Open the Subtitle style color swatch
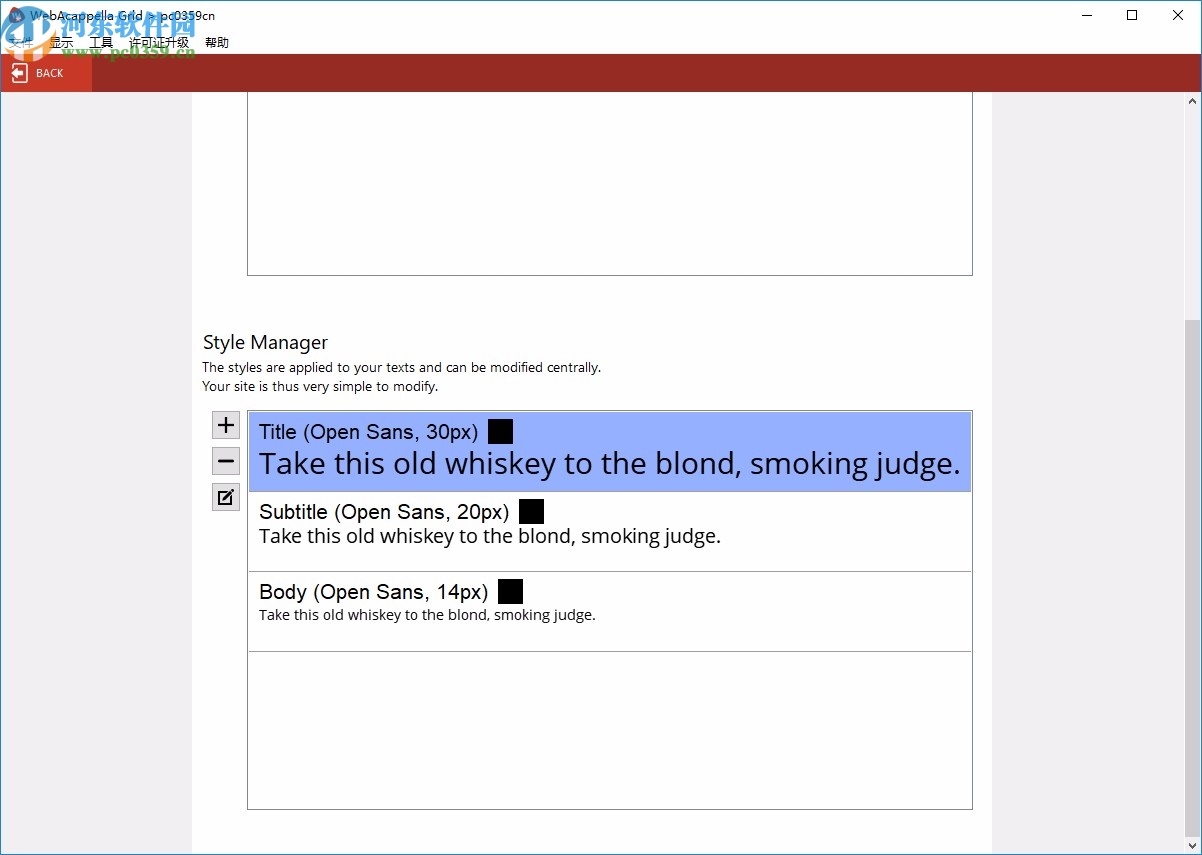Screen dimensions: 1202x855 tap(531, 512)
